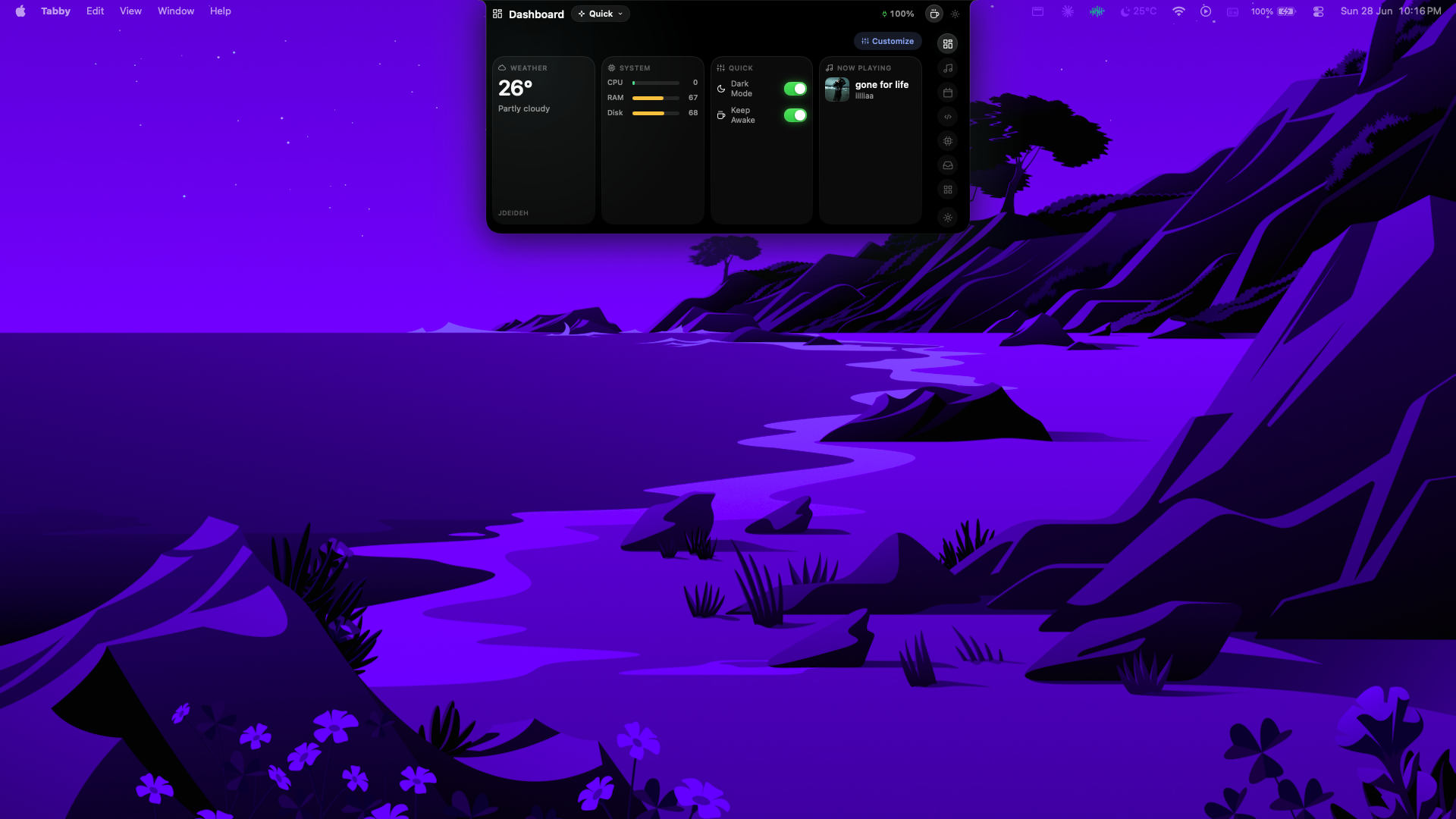Click the RAM usage bar
1456x819 pixels.
(656, 98)
